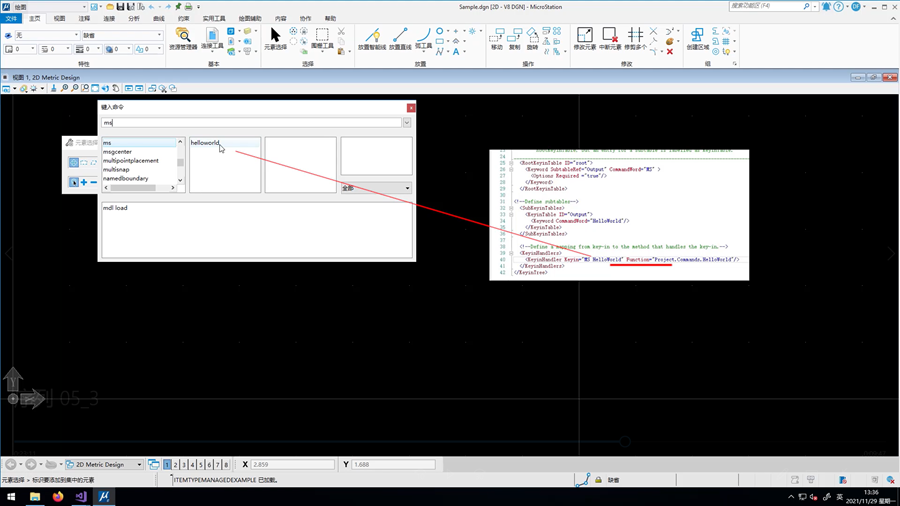Click the save icon in quick access toolbar

point(120,7)
